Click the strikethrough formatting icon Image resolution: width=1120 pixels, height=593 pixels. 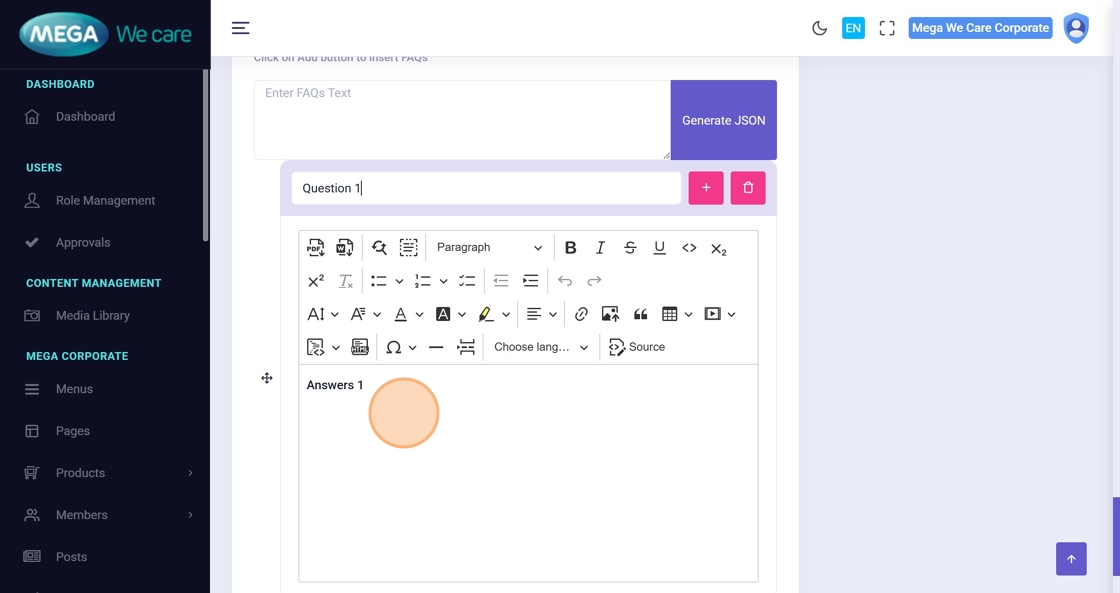point(630,248)
